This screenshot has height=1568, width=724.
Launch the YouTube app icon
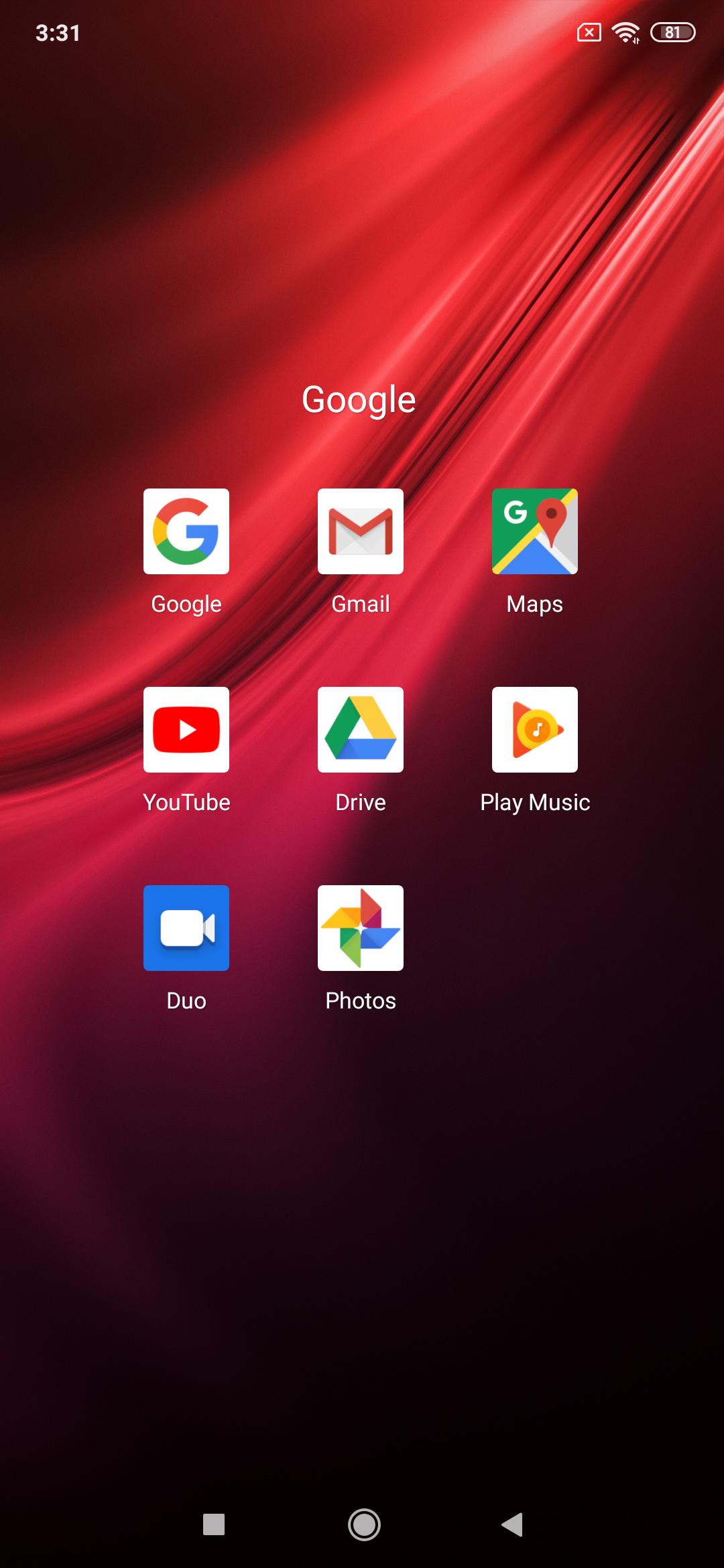tap(186, 730)
